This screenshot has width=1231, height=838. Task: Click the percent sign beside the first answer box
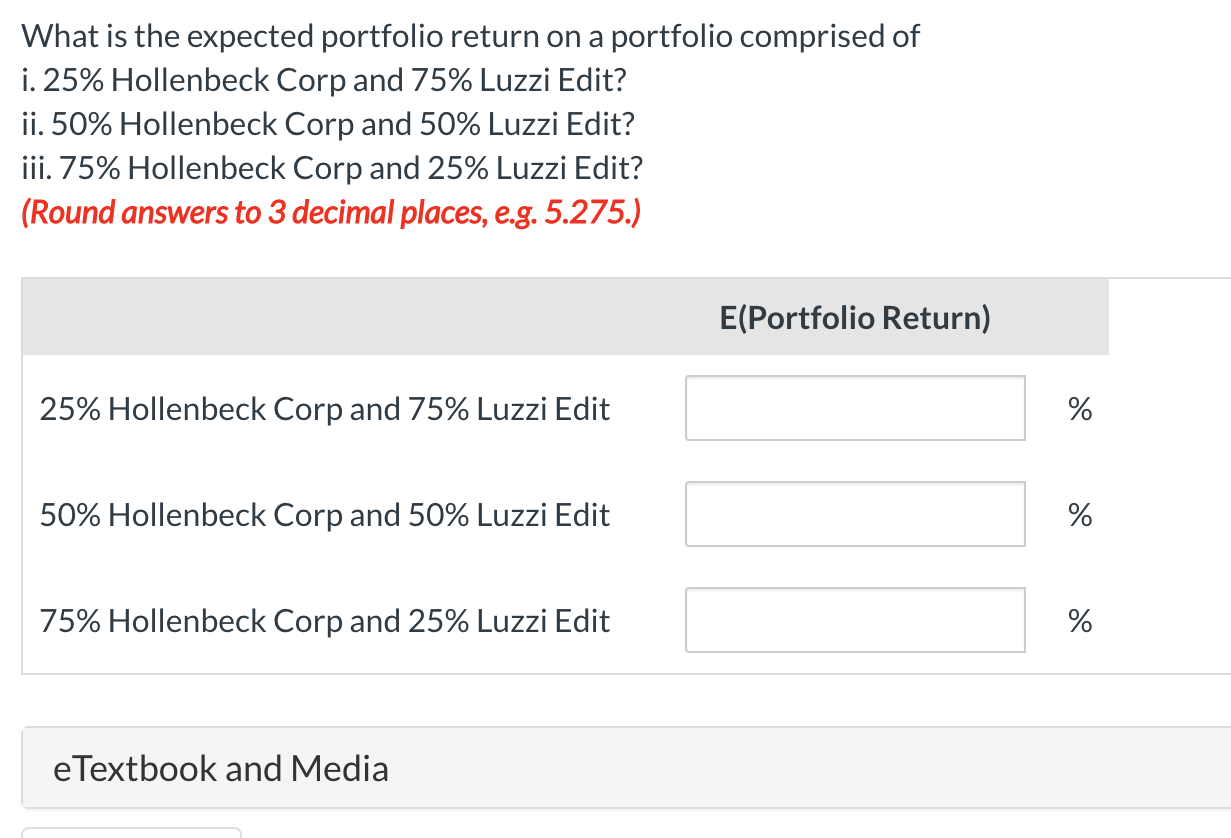(1080, 408)
